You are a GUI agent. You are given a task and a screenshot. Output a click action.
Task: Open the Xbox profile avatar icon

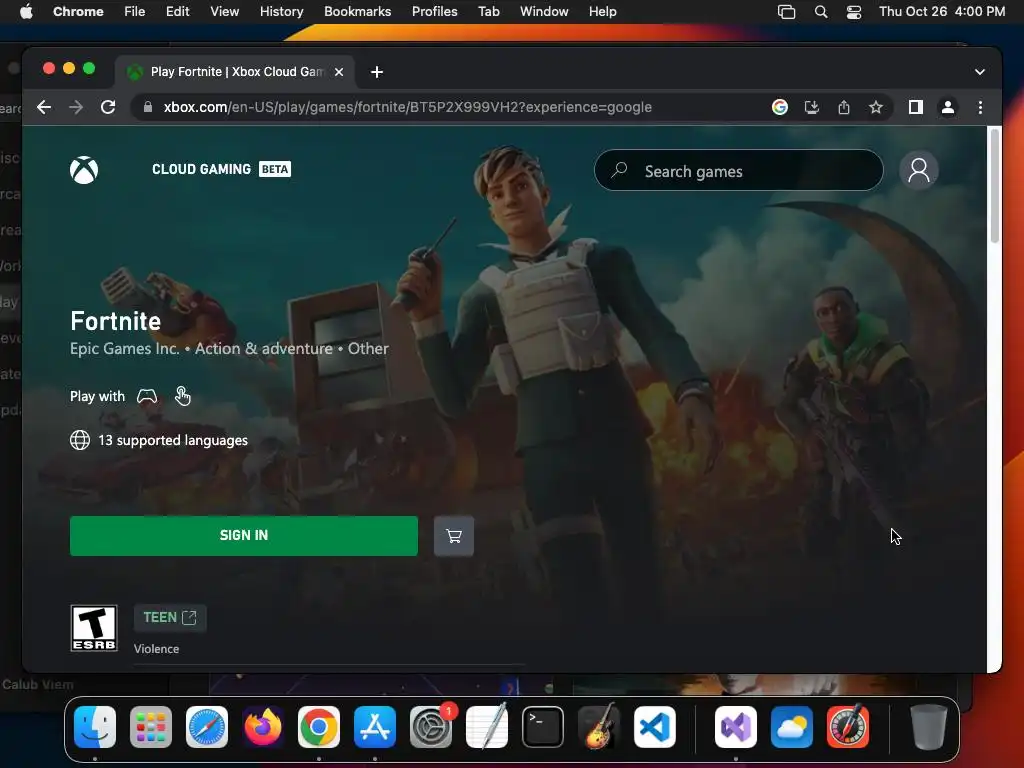pyautogui.click(x=919, y=170)
